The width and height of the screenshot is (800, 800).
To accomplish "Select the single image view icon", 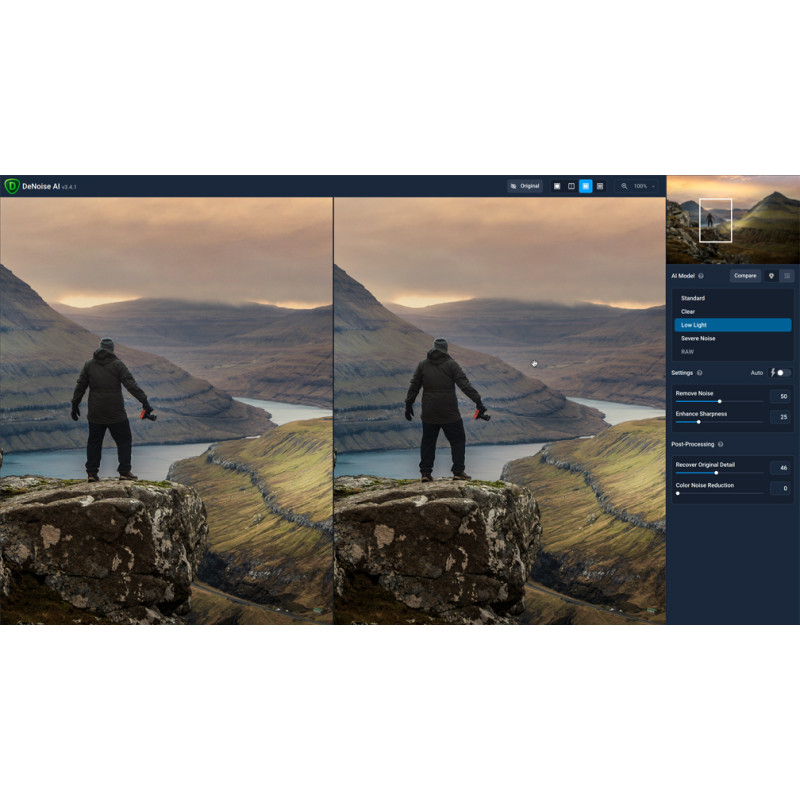I will (557, 186).
